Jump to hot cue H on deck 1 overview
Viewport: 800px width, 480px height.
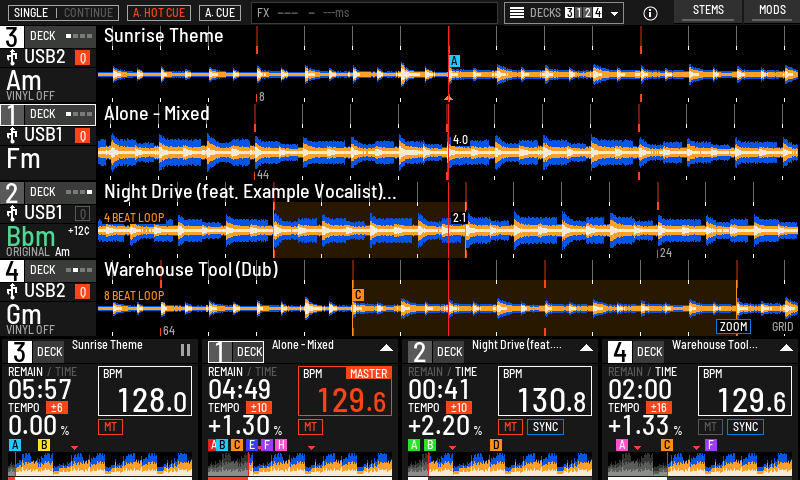281,445
